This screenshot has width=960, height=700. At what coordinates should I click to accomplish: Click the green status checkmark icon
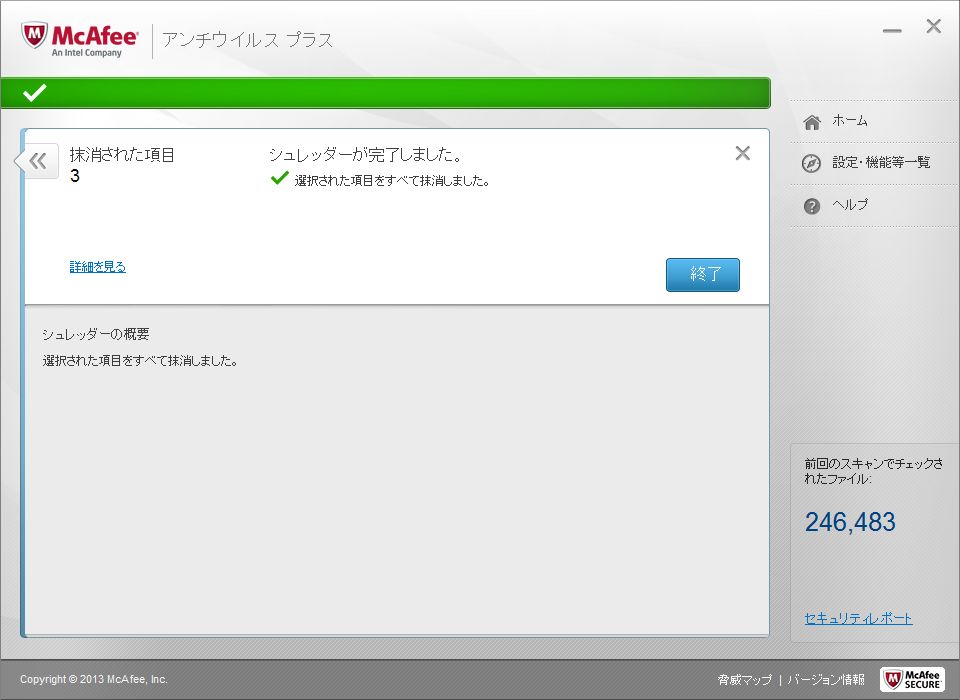pyautogui.click(x=34, y=93)
